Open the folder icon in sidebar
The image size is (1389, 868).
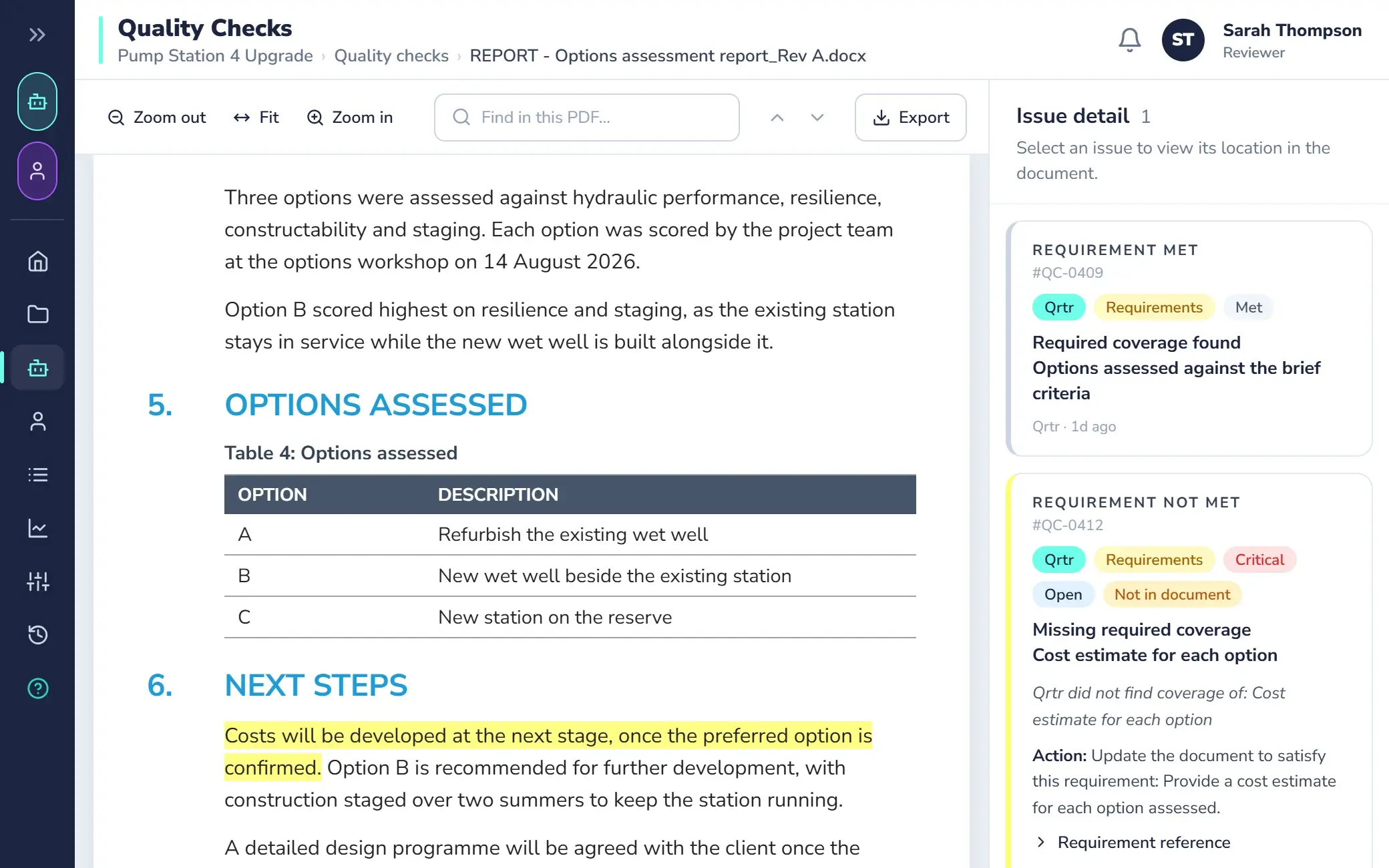pyautogui.click(x=38, y=314)
